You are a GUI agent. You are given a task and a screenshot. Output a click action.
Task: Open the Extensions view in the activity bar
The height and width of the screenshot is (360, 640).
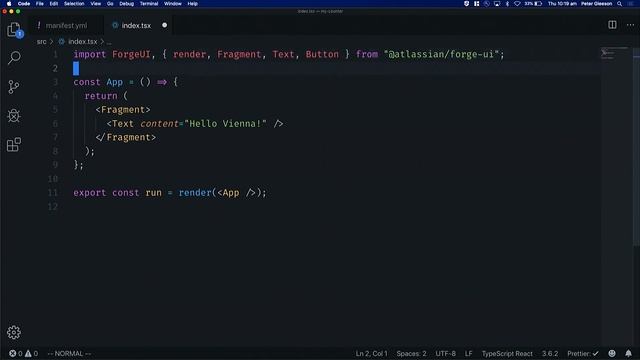14,144
